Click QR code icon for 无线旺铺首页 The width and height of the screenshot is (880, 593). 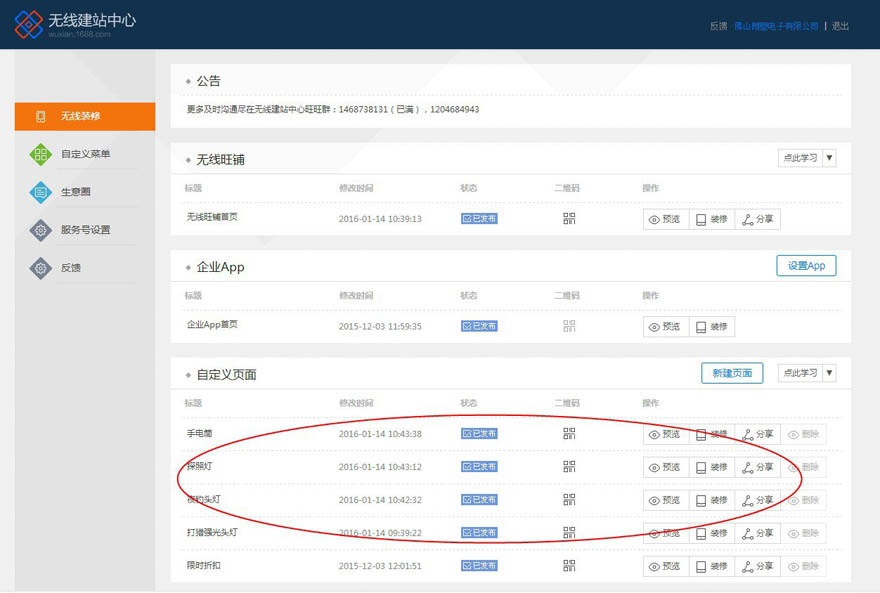(569, 219)
